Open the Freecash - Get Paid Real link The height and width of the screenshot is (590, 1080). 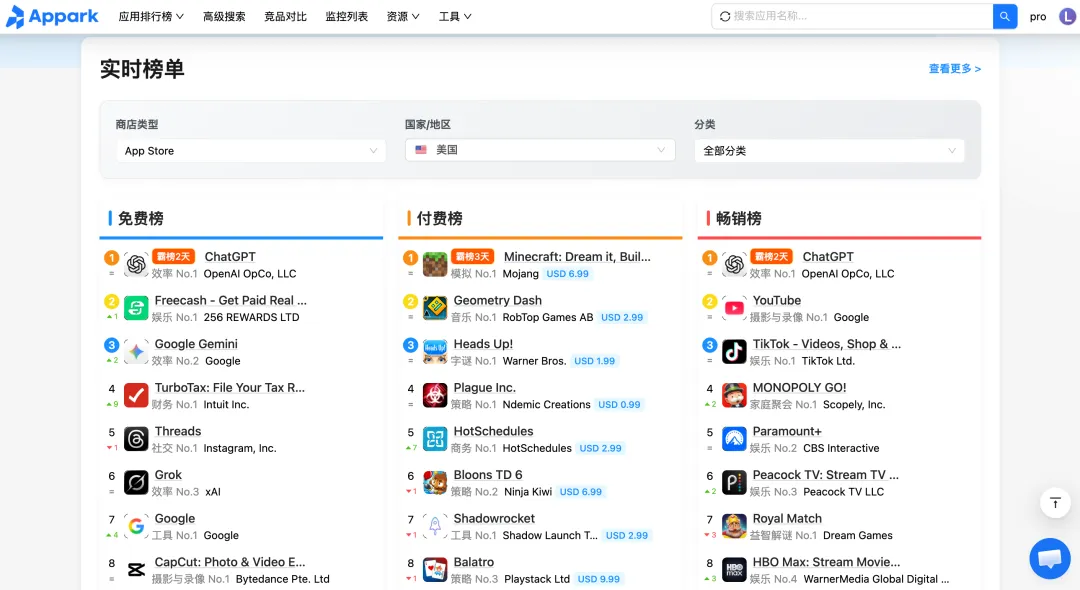pos(231,300)
